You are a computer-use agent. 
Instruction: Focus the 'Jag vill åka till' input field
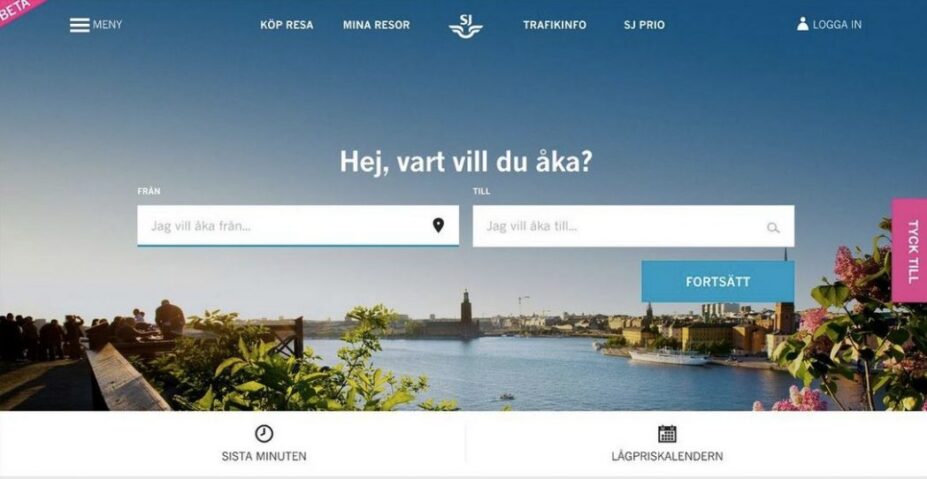coord(633,226)
